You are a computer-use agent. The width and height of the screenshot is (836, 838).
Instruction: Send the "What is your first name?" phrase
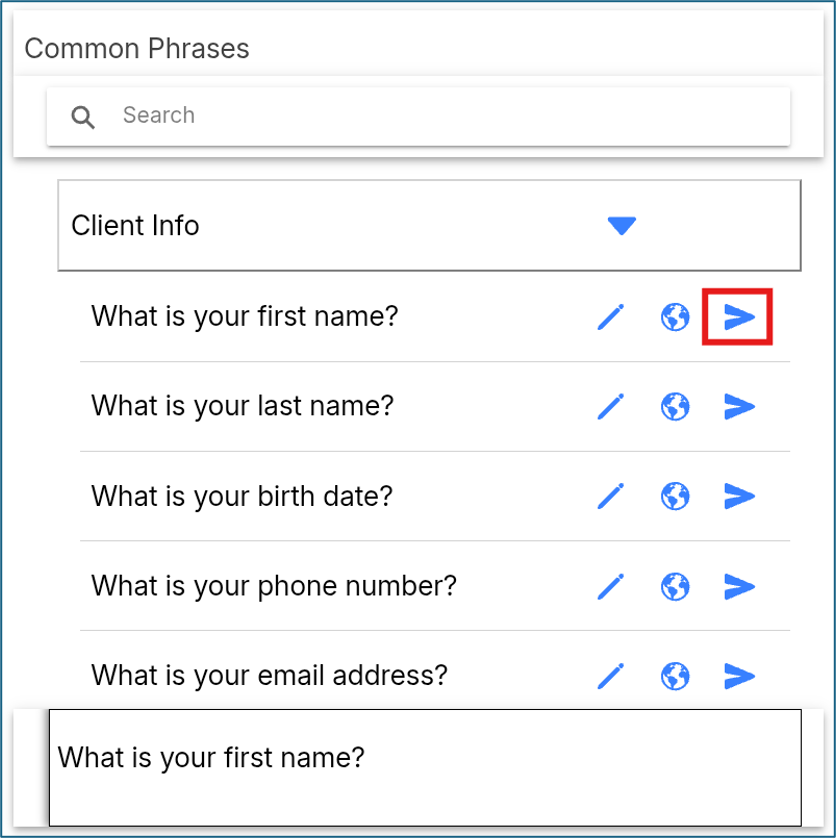pos(739,317)
